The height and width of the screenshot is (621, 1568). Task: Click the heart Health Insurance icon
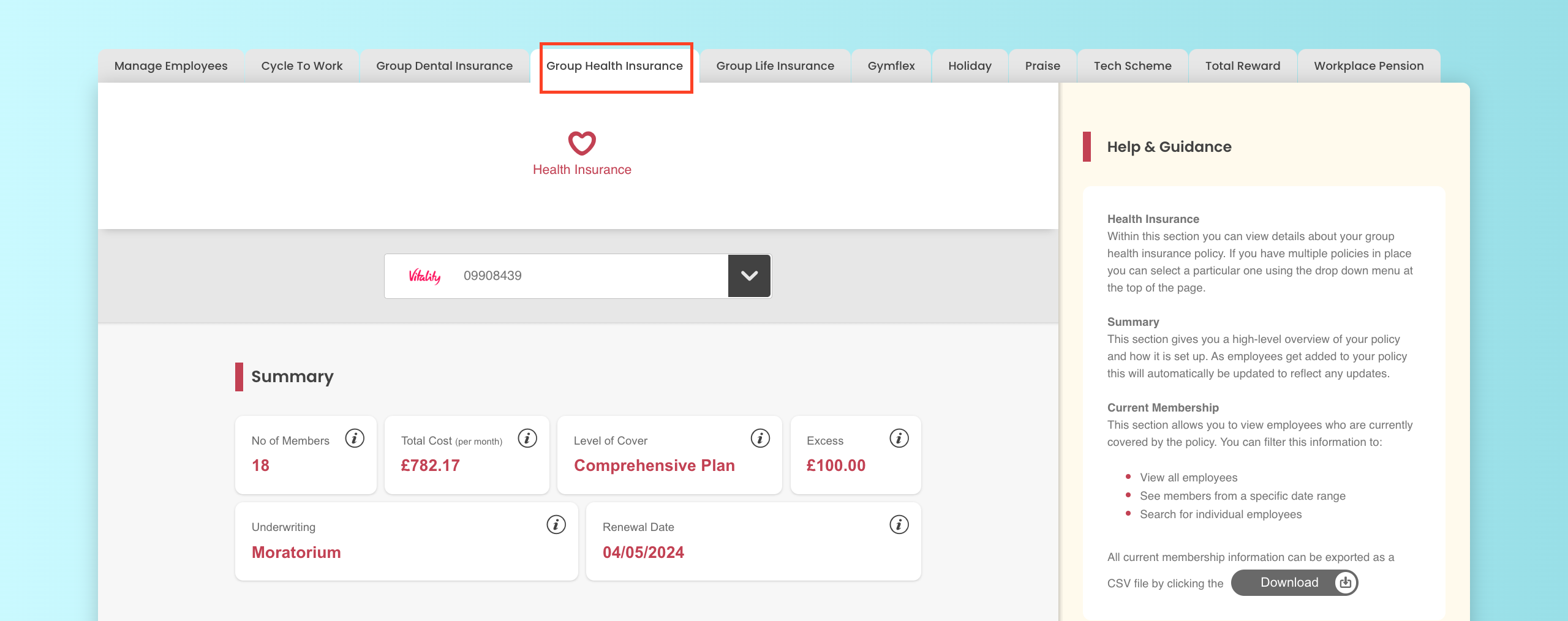[x=582, y=143]
